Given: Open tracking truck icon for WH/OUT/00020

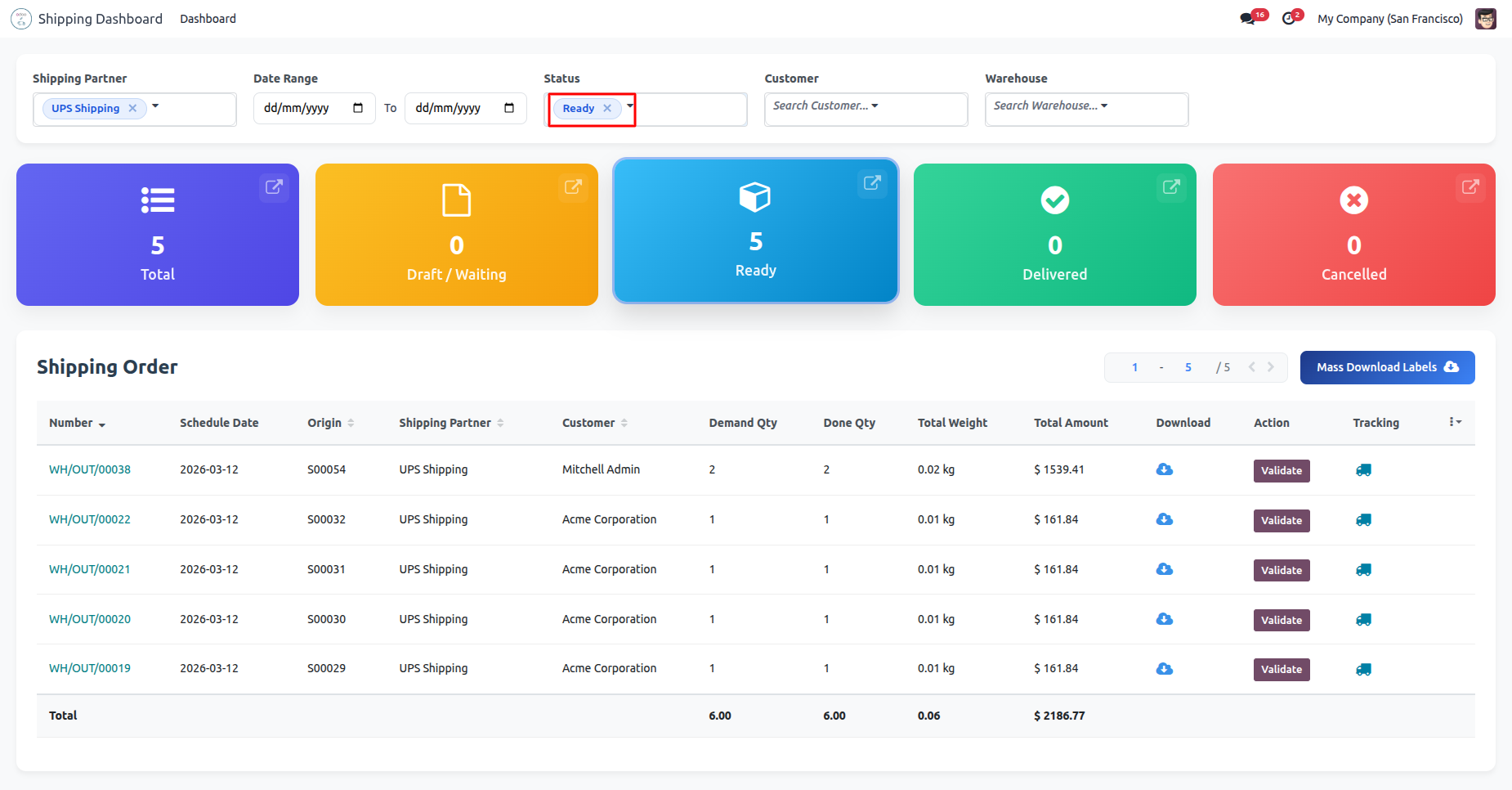Looking at the screenshot, I should click(x=1363, y=620).
